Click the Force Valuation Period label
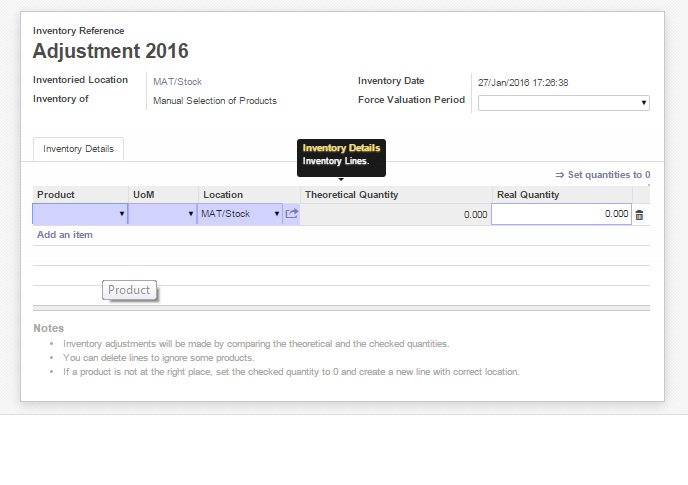688x485 pixels. pos(411,100)
